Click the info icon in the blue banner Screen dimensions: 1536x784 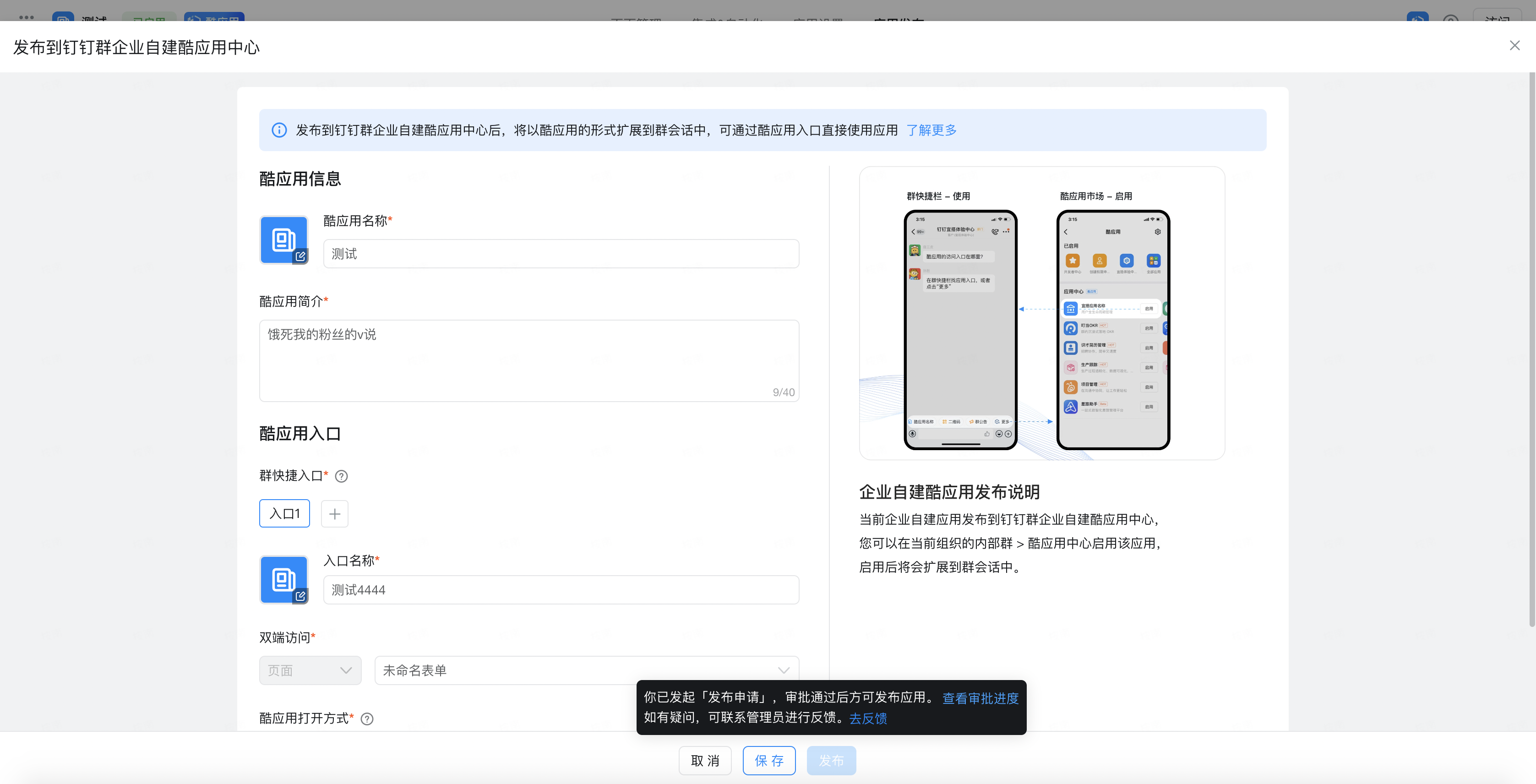279,130
